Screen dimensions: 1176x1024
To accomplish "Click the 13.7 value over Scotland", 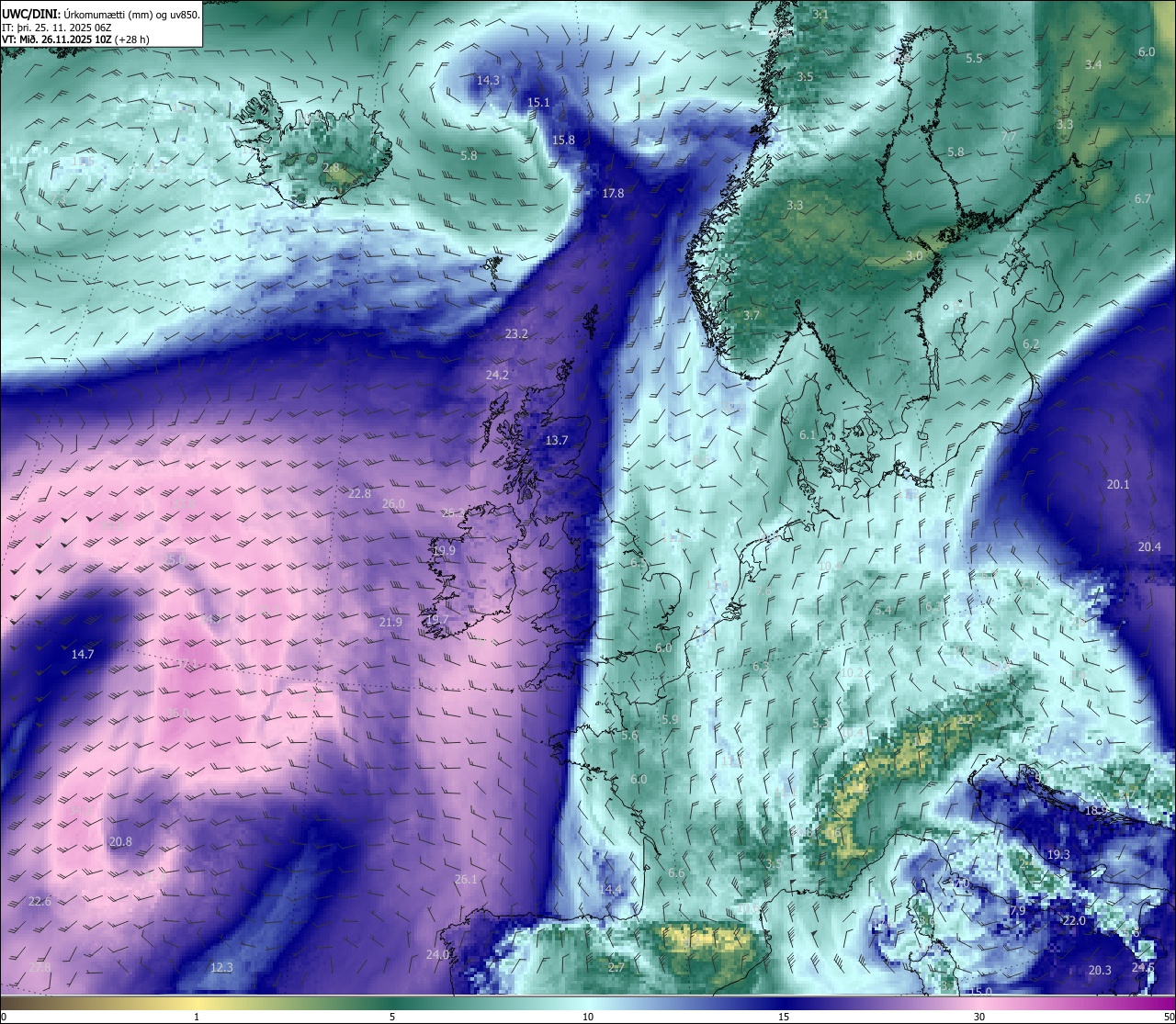I will point(557,440).
